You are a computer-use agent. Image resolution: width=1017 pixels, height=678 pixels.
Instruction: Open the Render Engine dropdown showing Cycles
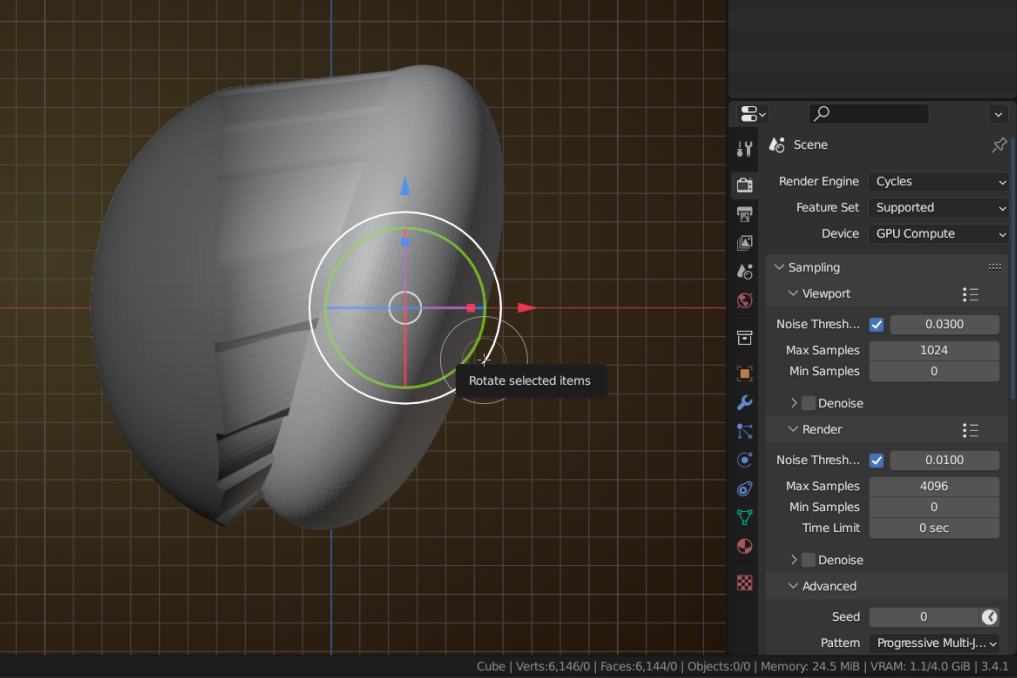coord(939,182)
